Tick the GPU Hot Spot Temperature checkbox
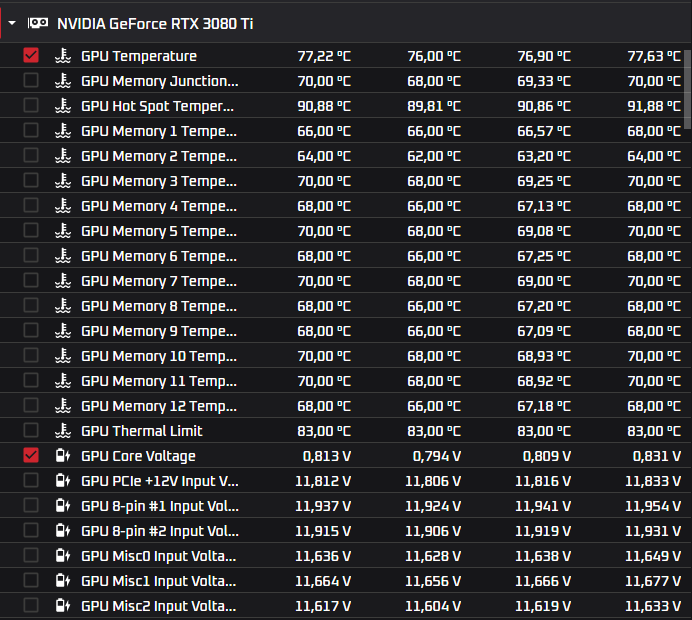692x620 pixels. pos(31,105)
